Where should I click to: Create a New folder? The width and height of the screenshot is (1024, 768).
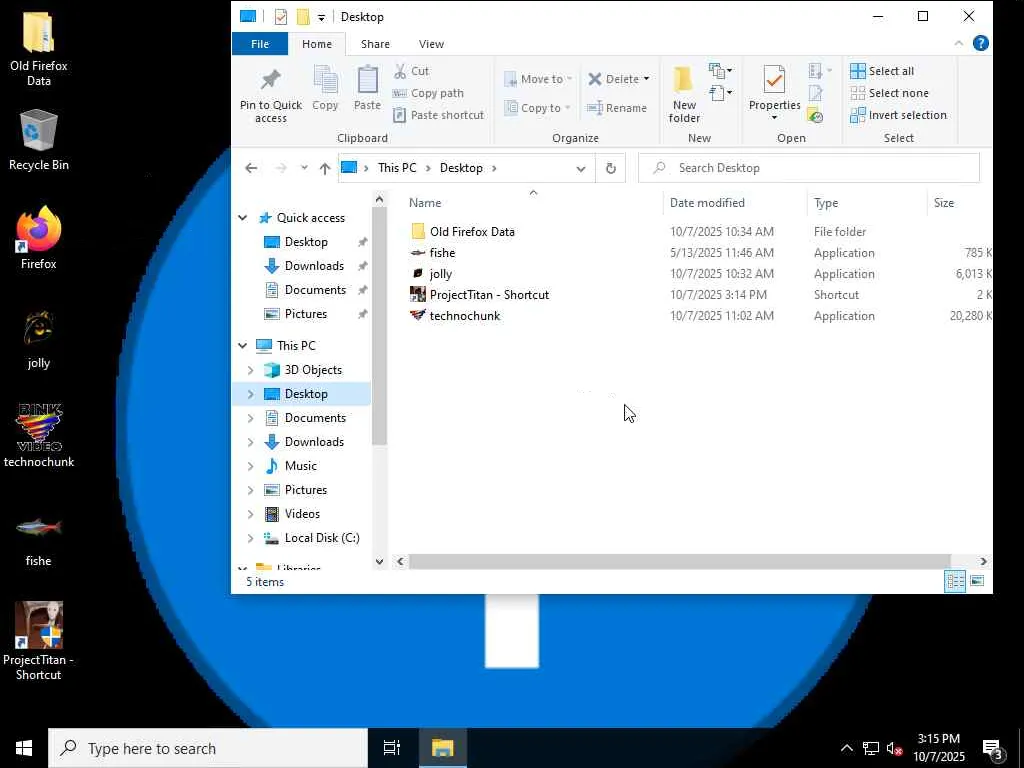(684, 95)
